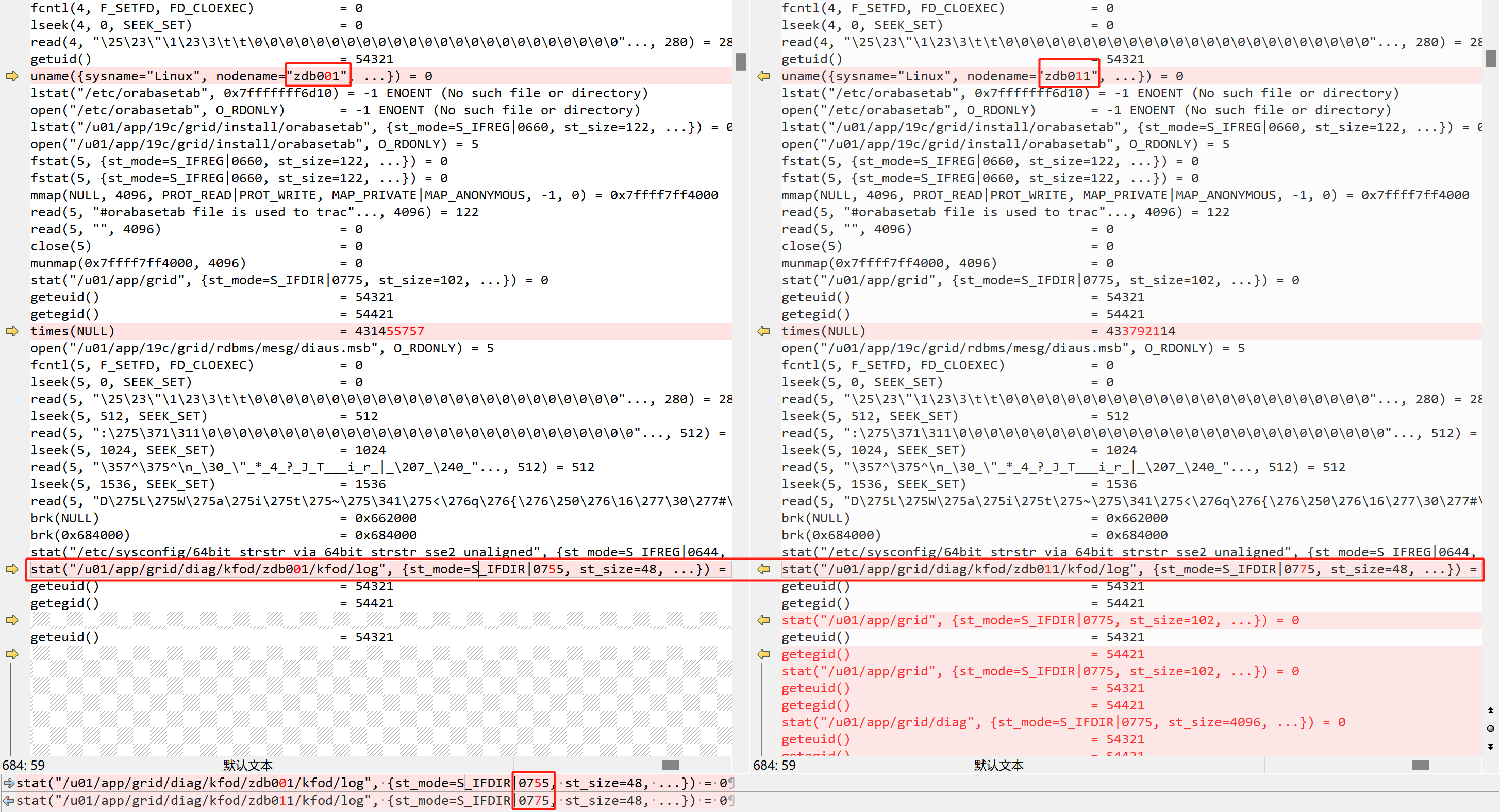Click right pane 默认文本 status label
1500x812 pixels.
(998, 766)
